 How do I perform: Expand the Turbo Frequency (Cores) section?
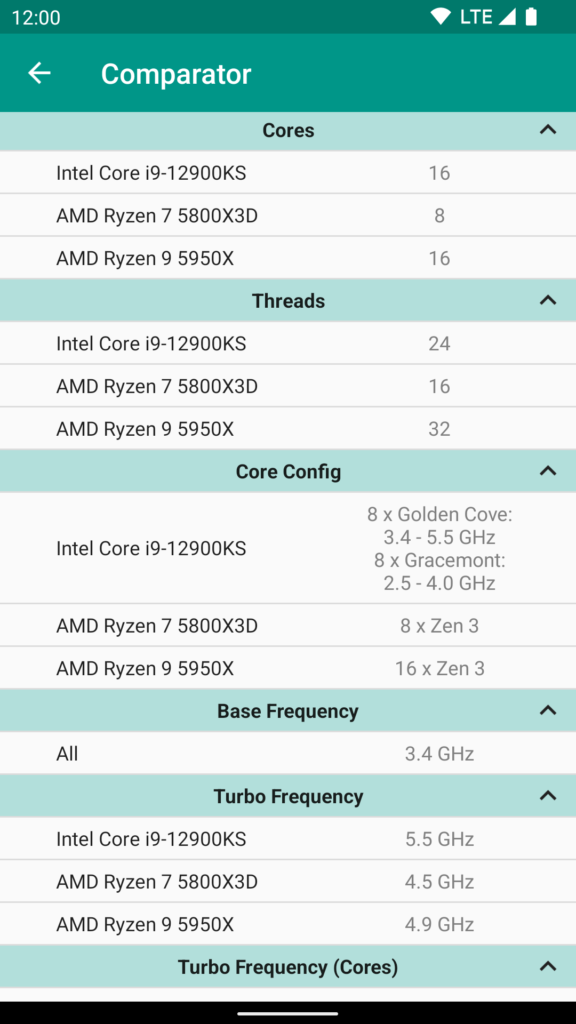coord(547,966)
